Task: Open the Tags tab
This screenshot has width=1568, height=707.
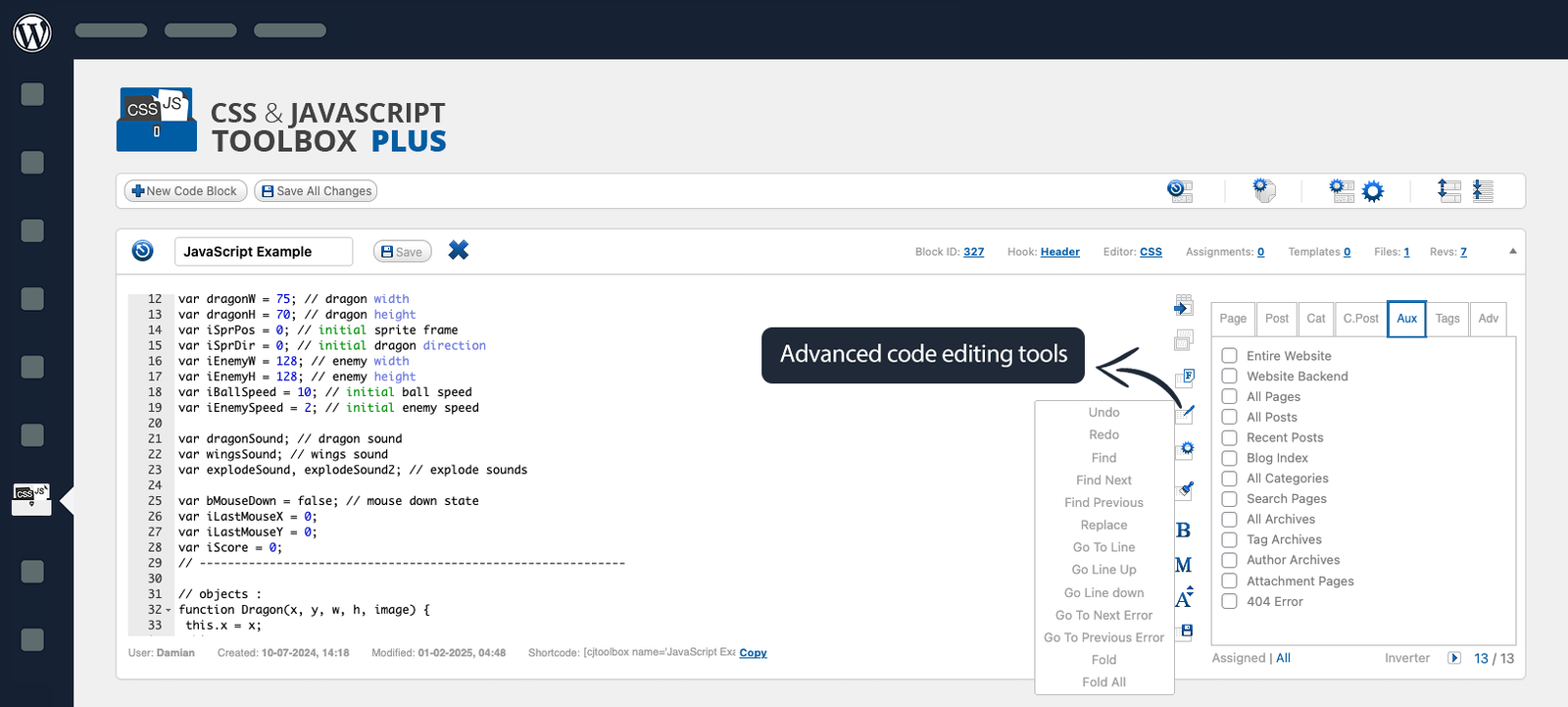Action: [x=1447, y=319]
